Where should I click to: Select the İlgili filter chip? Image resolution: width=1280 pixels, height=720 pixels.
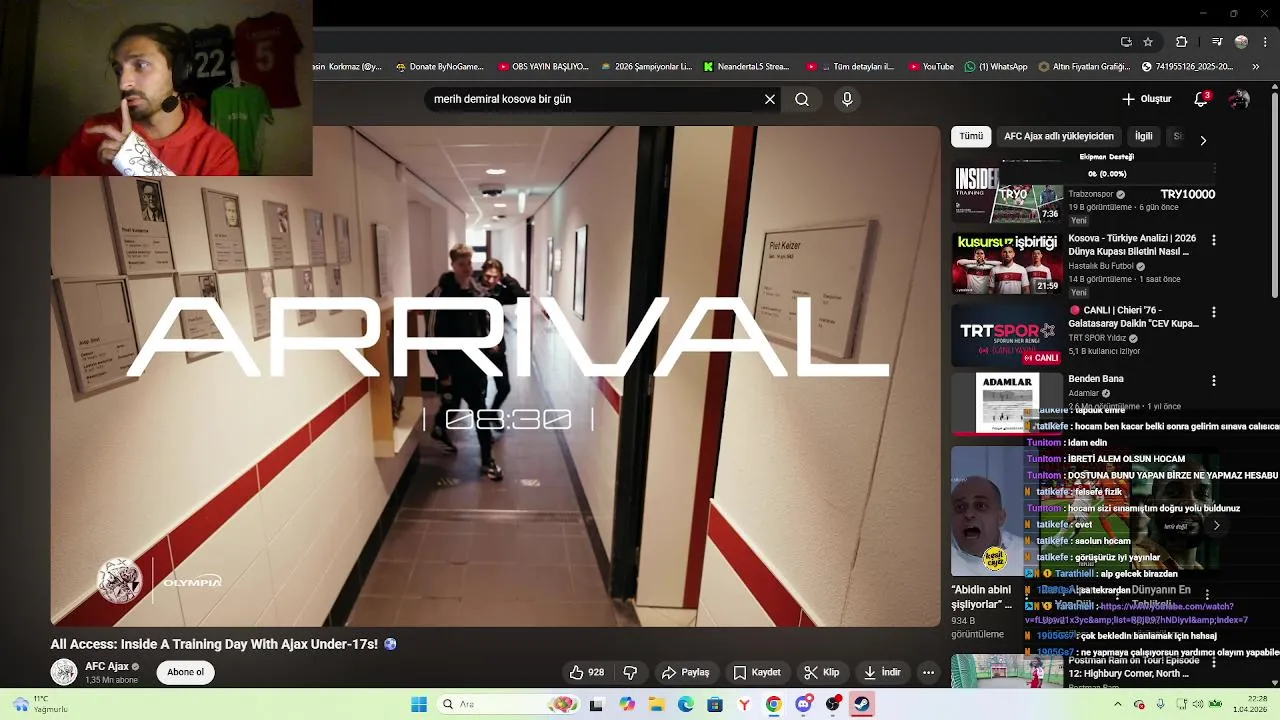click(x=1144, y=136)
